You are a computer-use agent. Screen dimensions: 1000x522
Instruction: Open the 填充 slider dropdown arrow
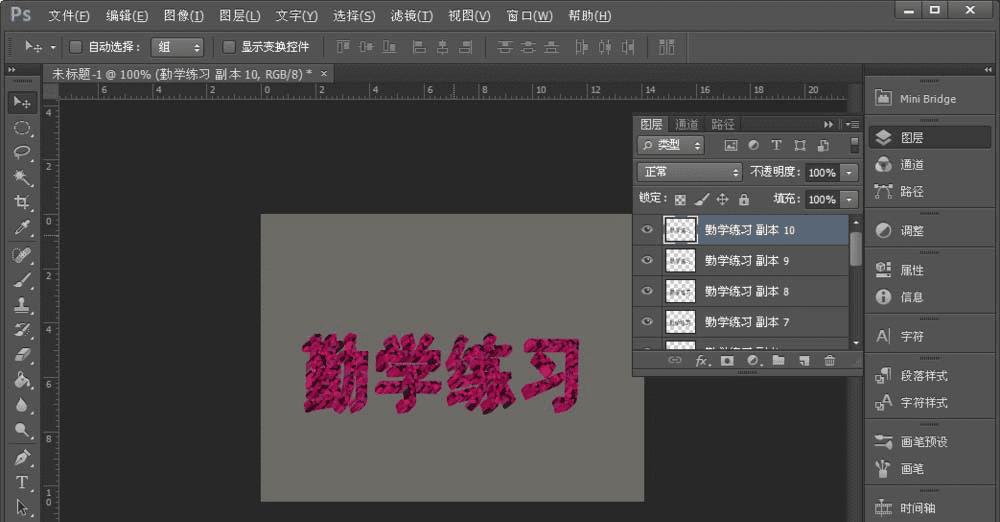(849, 200)
